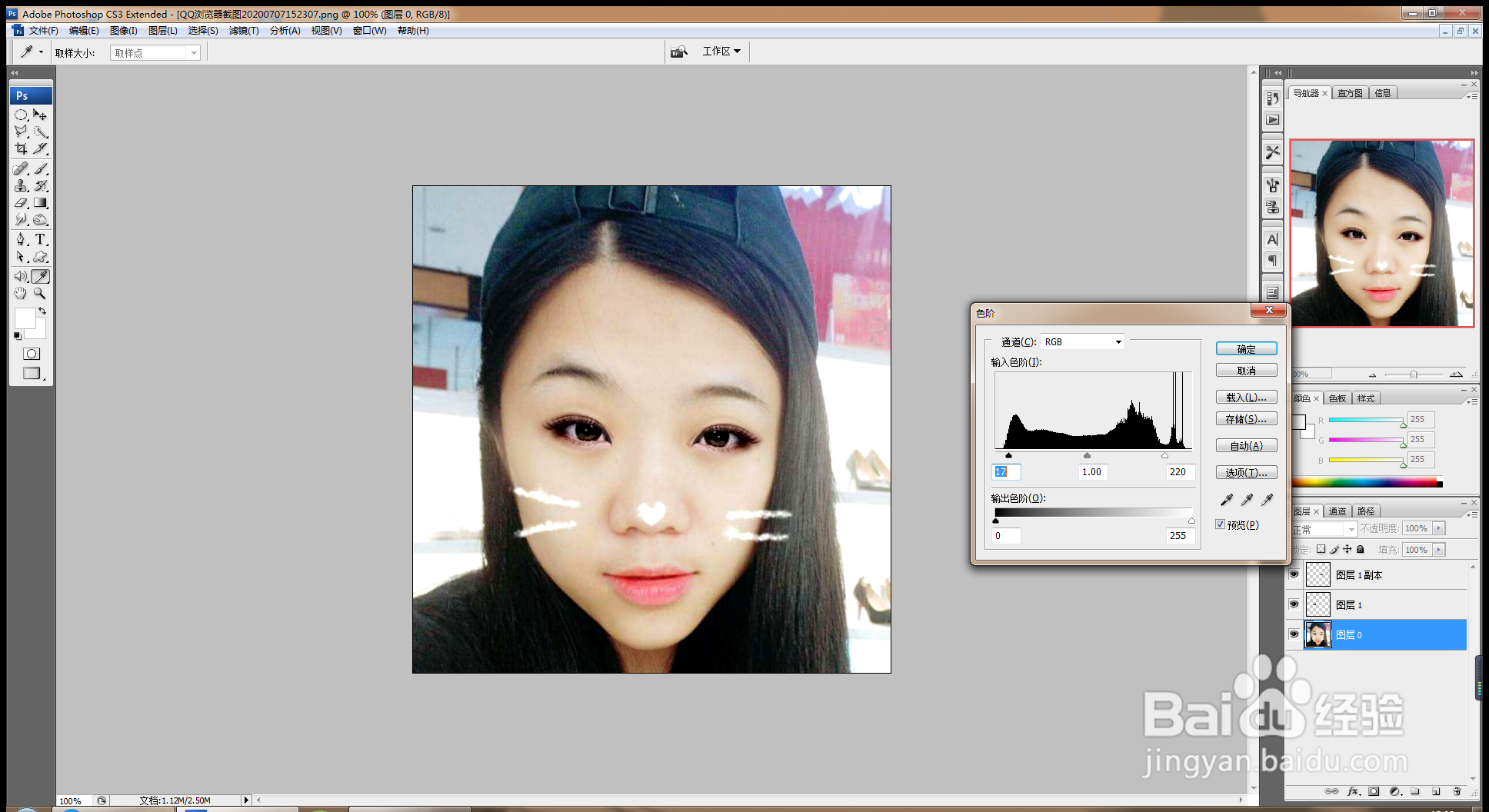Select the Gradient tool
The image size is (1489, 812).
coord(41,203)
